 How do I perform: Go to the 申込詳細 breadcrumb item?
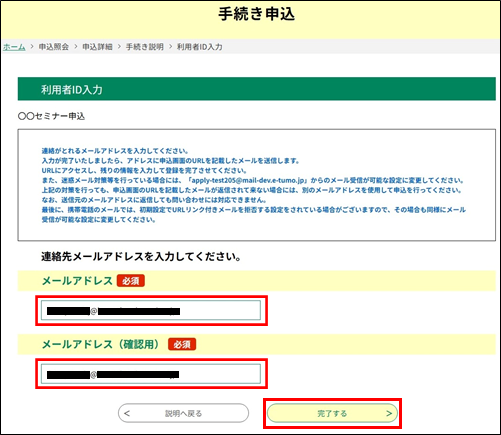[97, 47]
